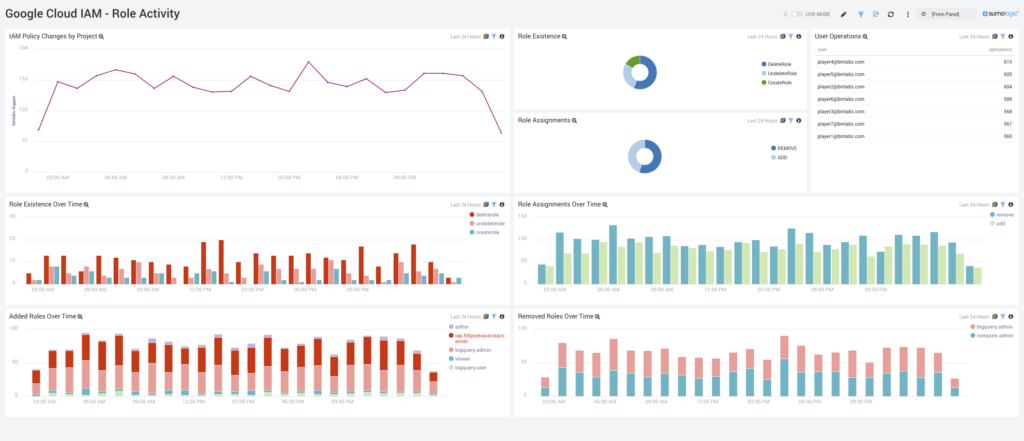Click the Last 24 Hours label on IAM Policy Changes

[x=466, y=37]
